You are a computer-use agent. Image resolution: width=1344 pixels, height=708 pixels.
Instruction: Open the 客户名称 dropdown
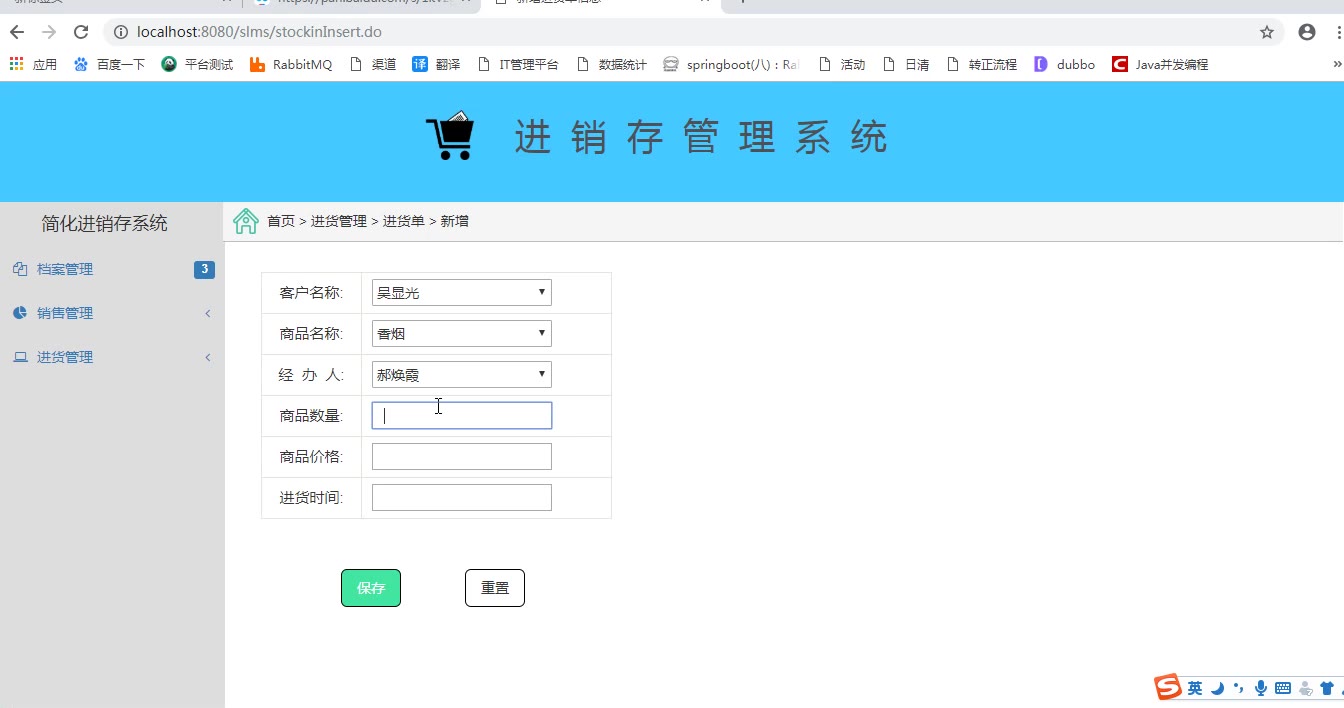click(x=461, y=293)
